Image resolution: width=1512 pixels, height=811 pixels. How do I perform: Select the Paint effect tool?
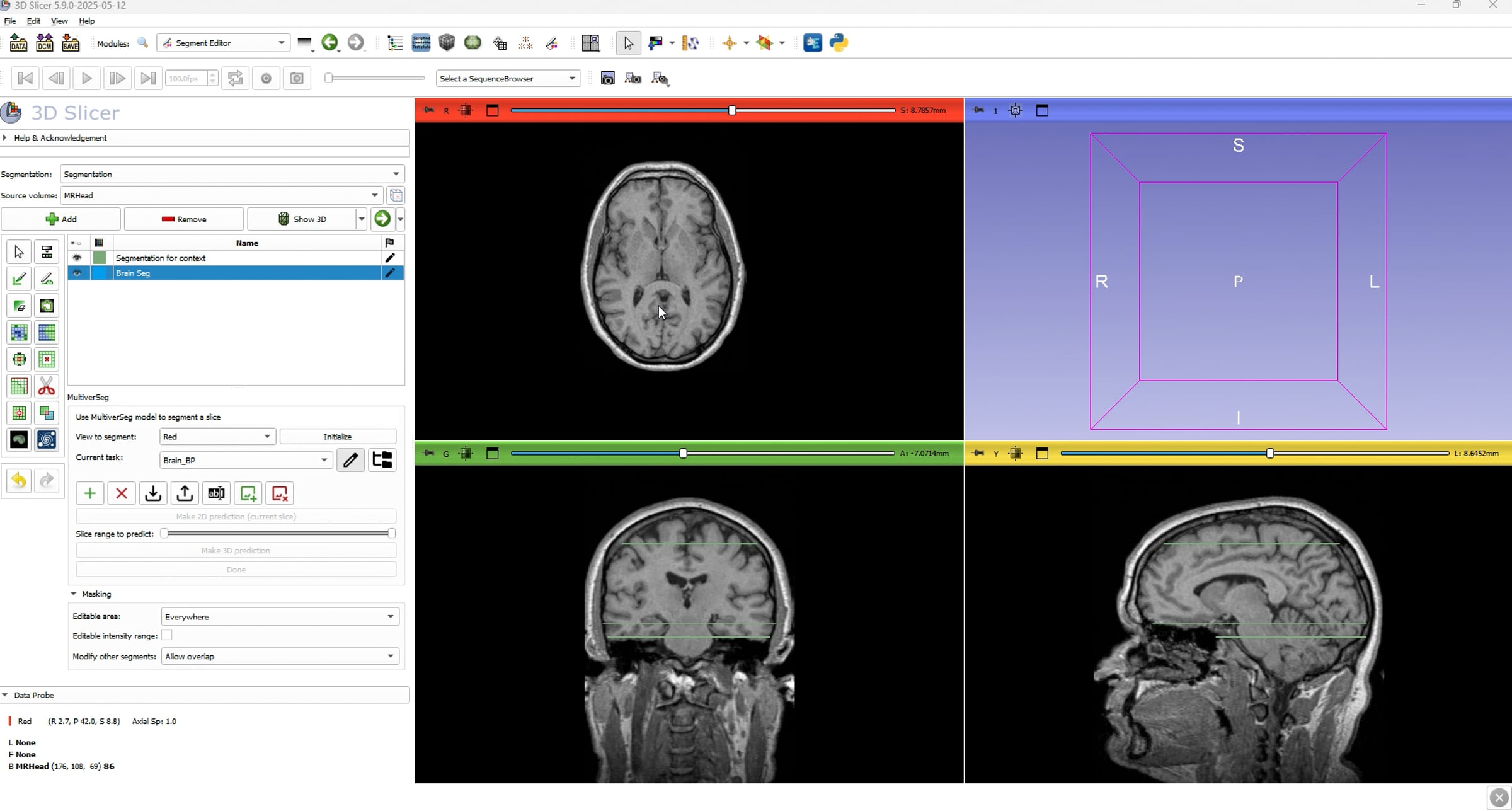(19, 279)
